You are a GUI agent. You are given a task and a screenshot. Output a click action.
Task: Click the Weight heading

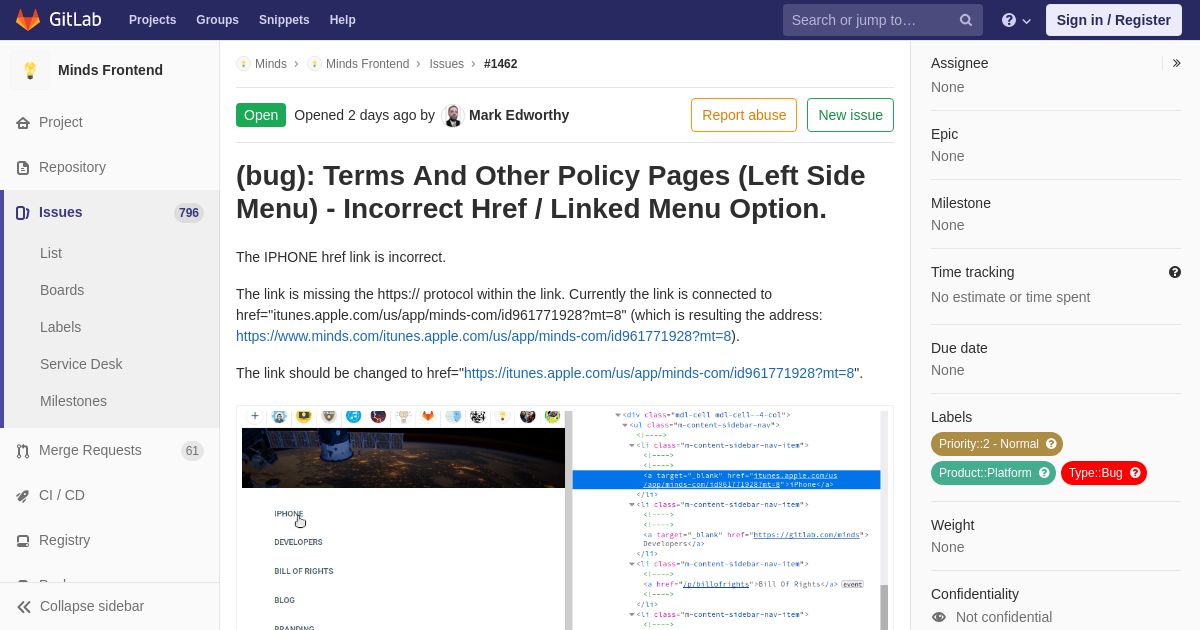pos(952,525)
